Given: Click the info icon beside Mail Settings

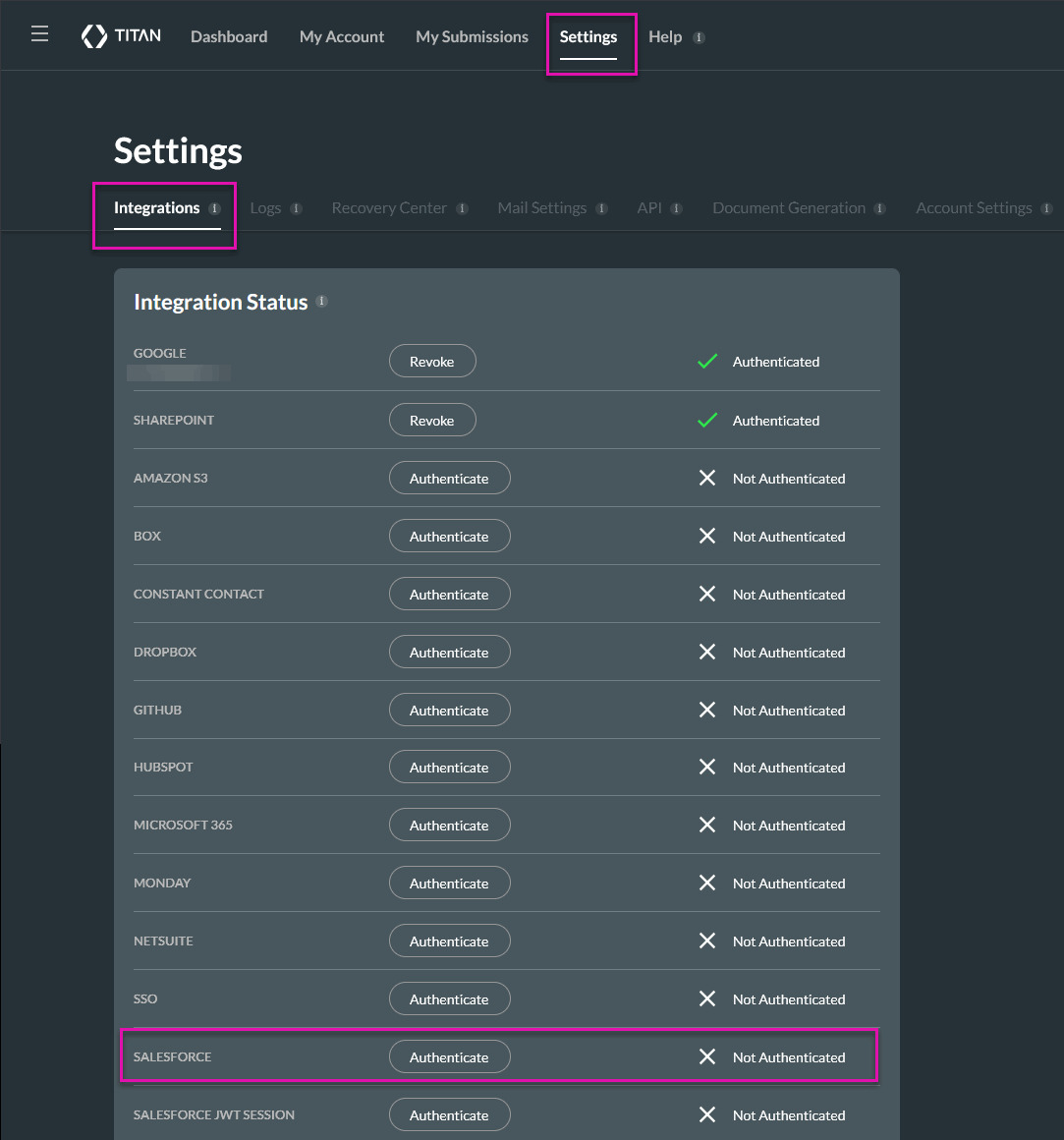Looking at the screenshot, I should click(601, 208).
